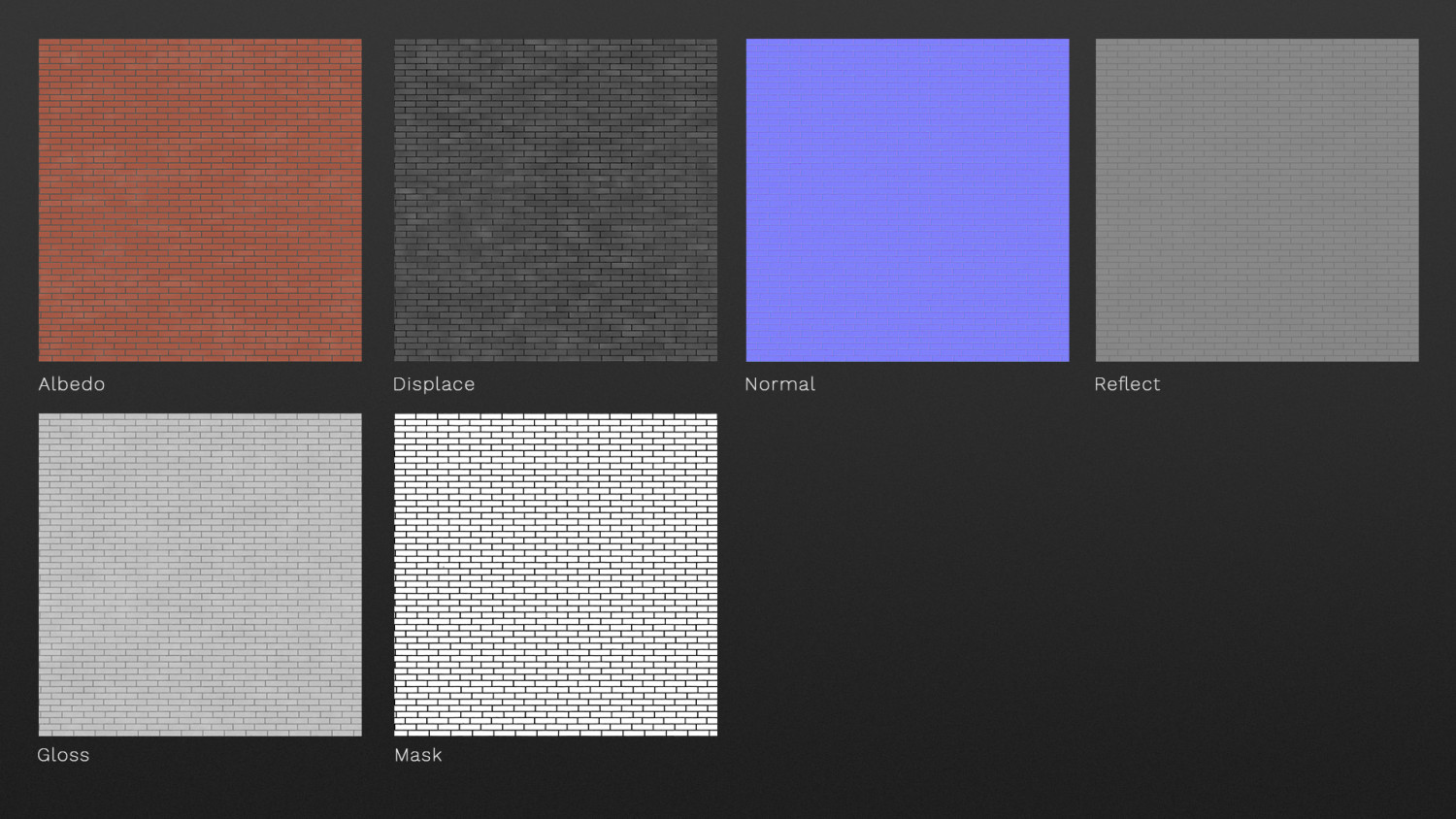Click the black-and-white Mask map thumbnail
1456x819 pixels.
tap(555, 574)
